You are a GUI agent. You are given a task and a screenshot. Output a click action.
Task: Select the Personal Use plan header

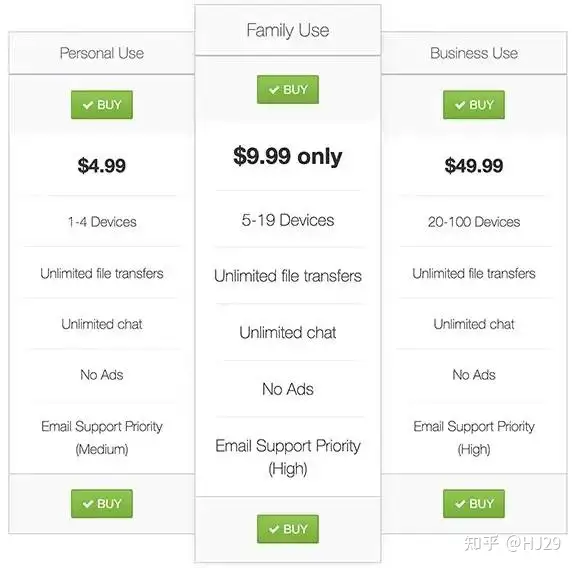[102, 53]
